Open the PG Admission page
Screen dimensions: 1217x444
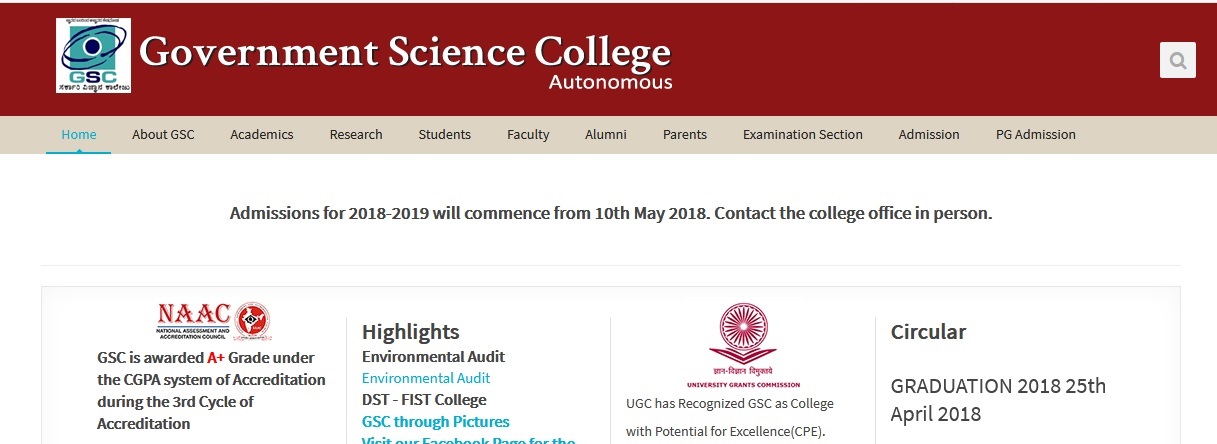(1036, 134)
